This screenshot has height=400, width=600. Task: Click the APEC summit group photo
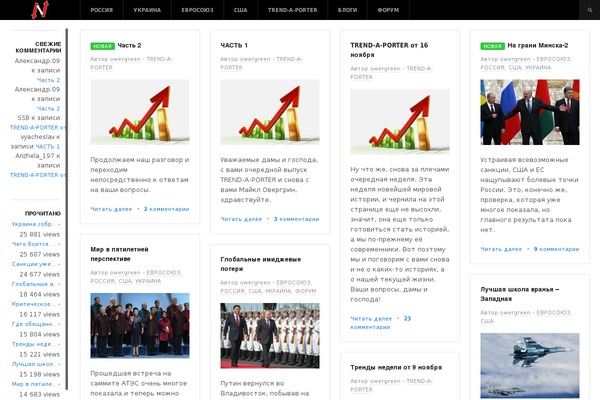click(140, 326)
